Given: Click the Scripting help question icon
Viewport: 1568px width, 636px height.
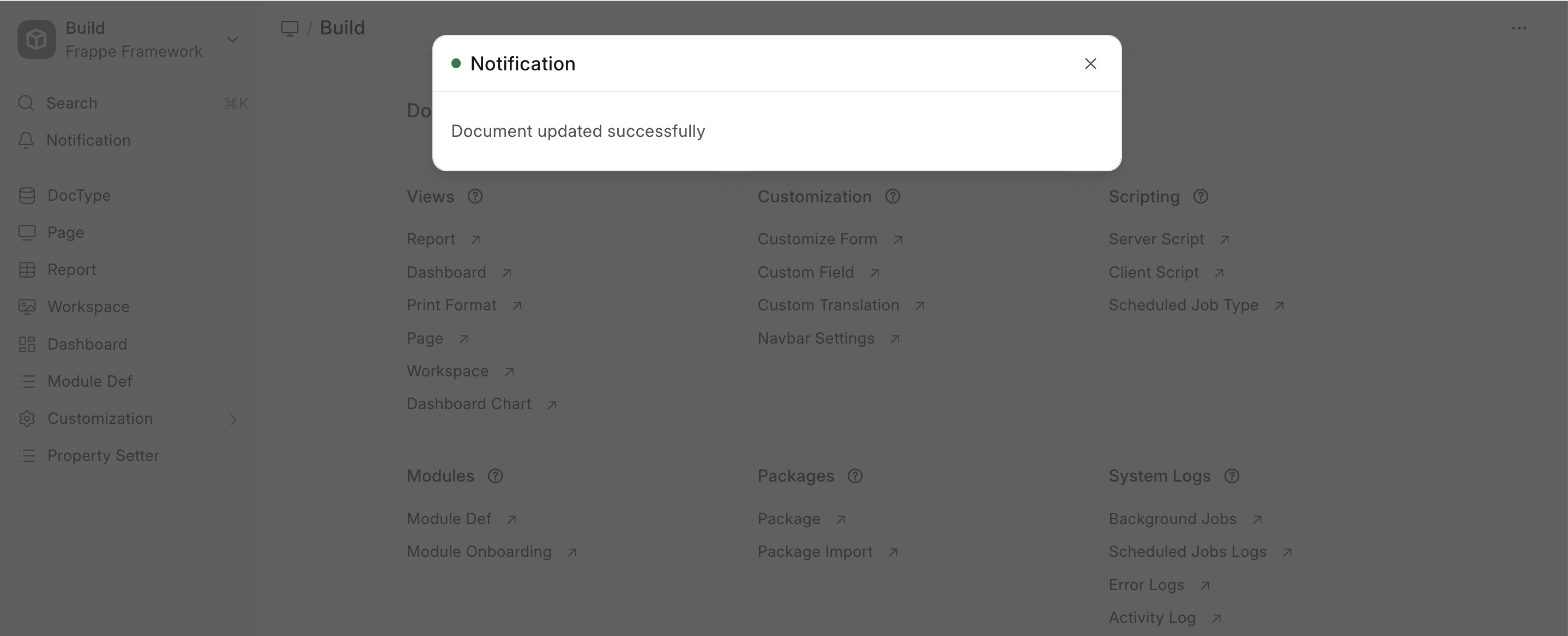Looking at the screenshot, I should pyautogui.click(x=1201, y=197).
